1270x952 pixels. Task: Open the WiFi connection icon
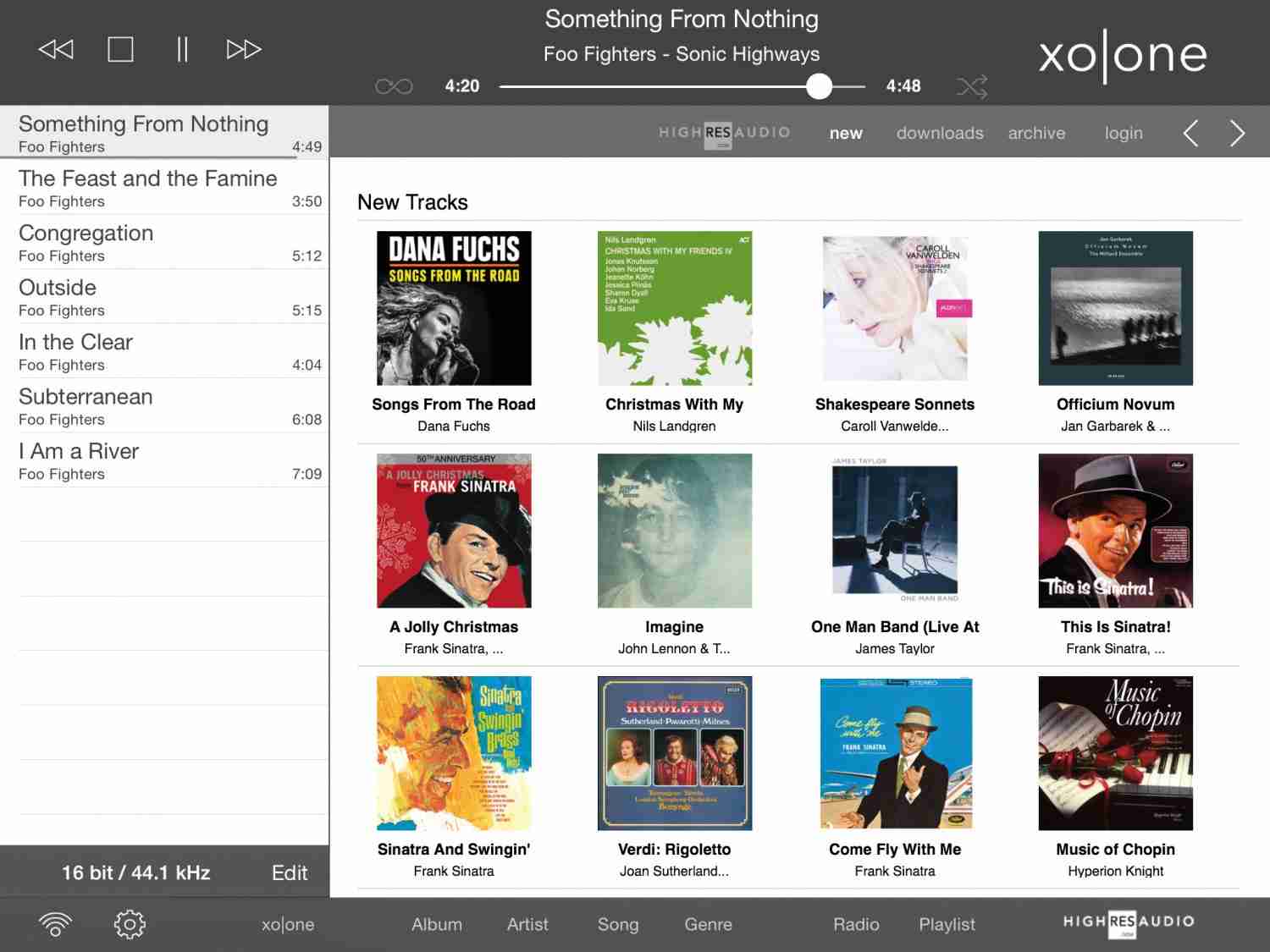[x=56, y=924]
